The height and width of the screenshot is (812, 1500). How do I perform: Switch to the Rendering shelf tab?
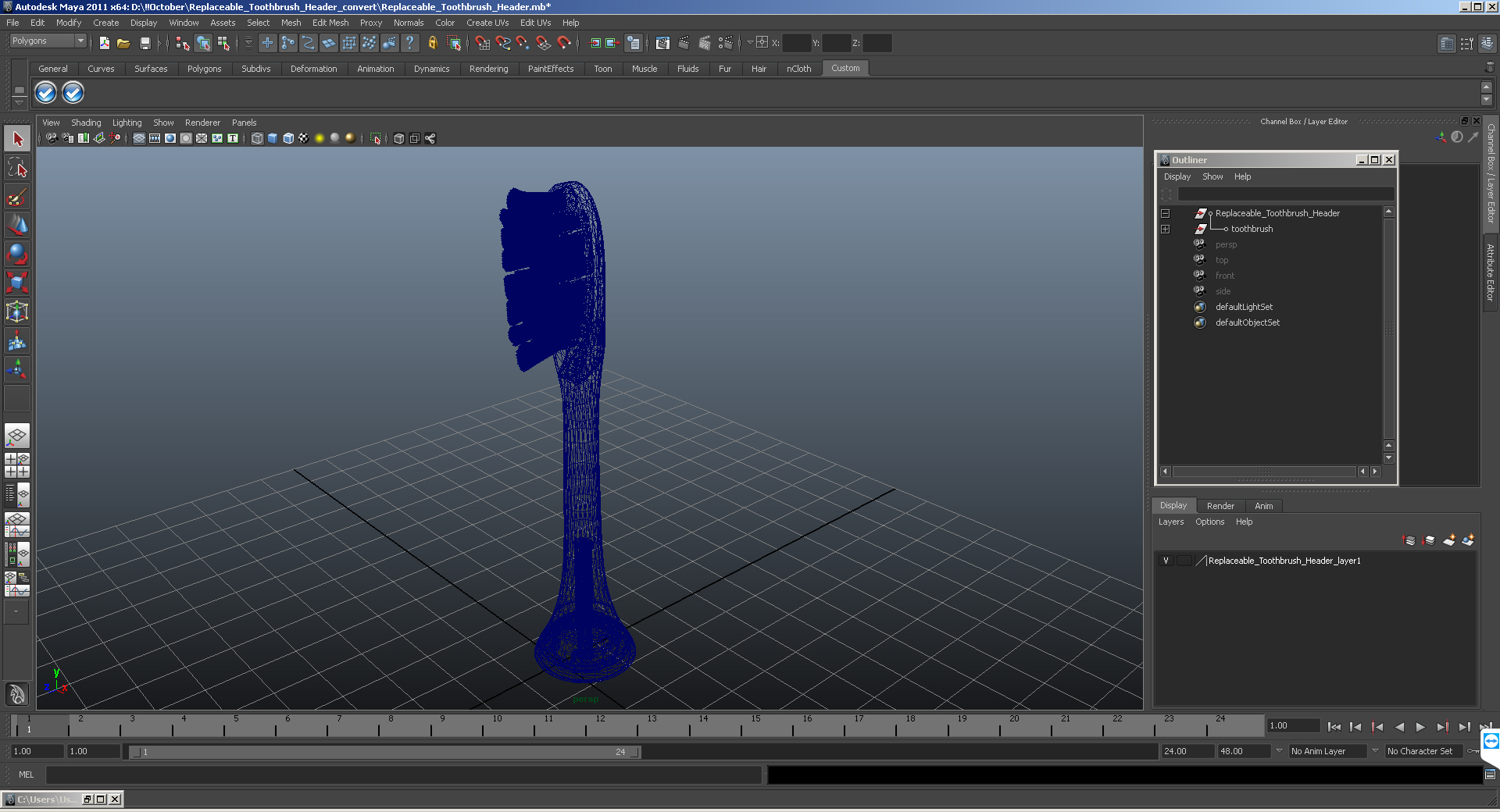tap(488, 69)
